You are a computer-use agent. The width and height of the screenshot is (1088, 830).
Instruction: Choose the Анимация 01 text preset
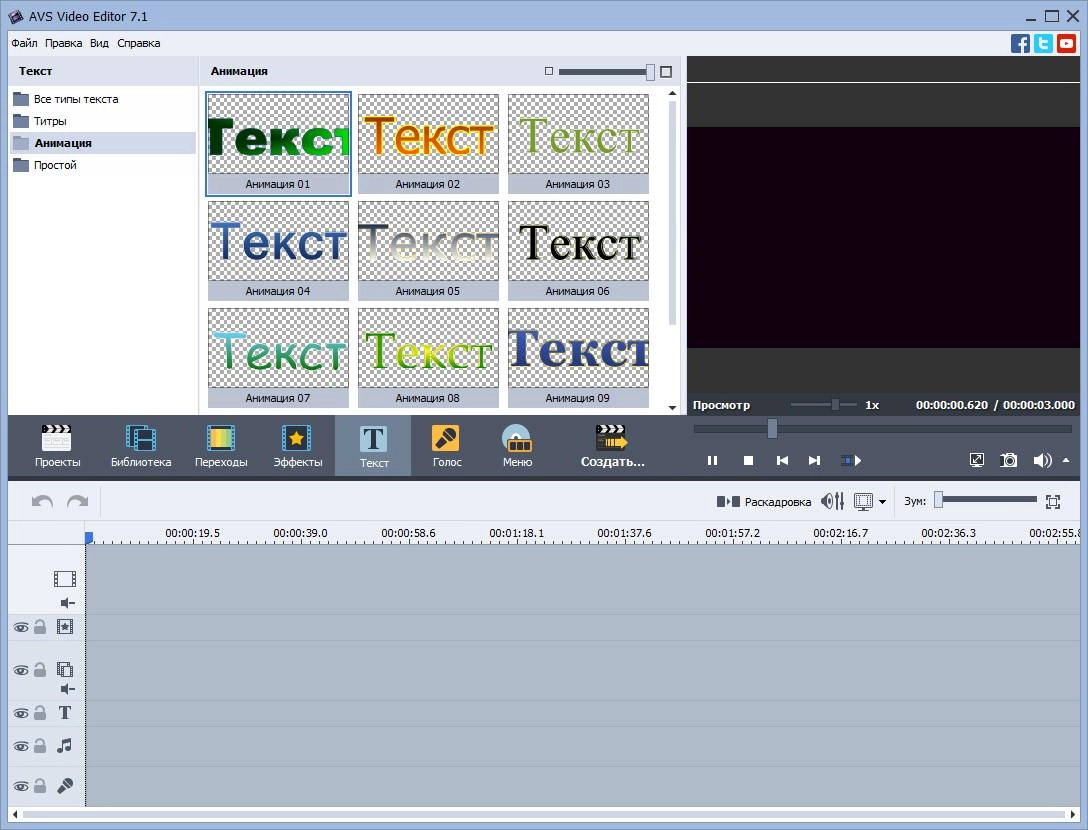[278, 144]
